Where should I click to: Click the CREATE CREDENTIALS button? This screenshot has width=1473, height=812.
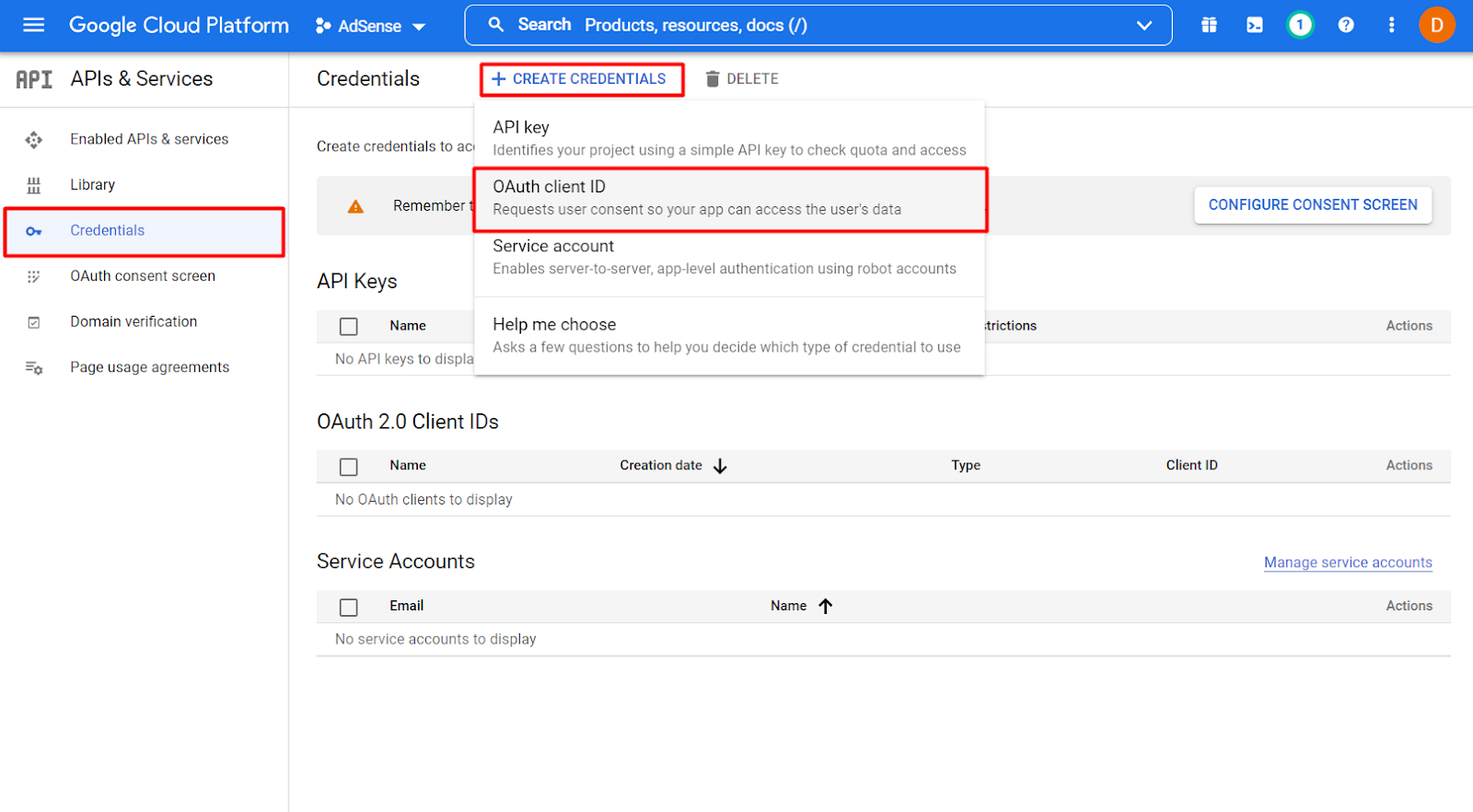[582, 79]
